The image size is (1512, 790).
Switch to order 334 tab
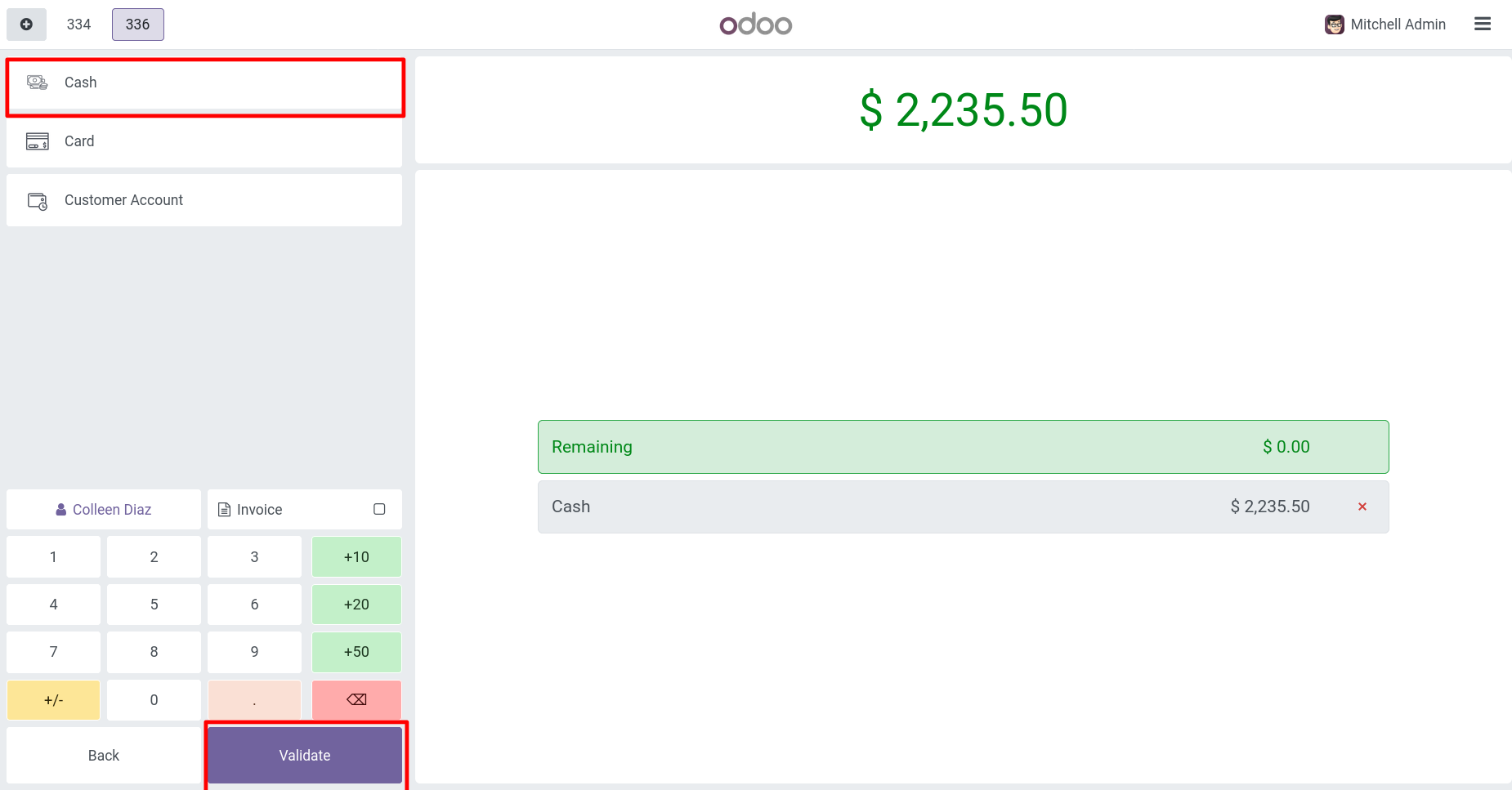[x=78, y=25]
